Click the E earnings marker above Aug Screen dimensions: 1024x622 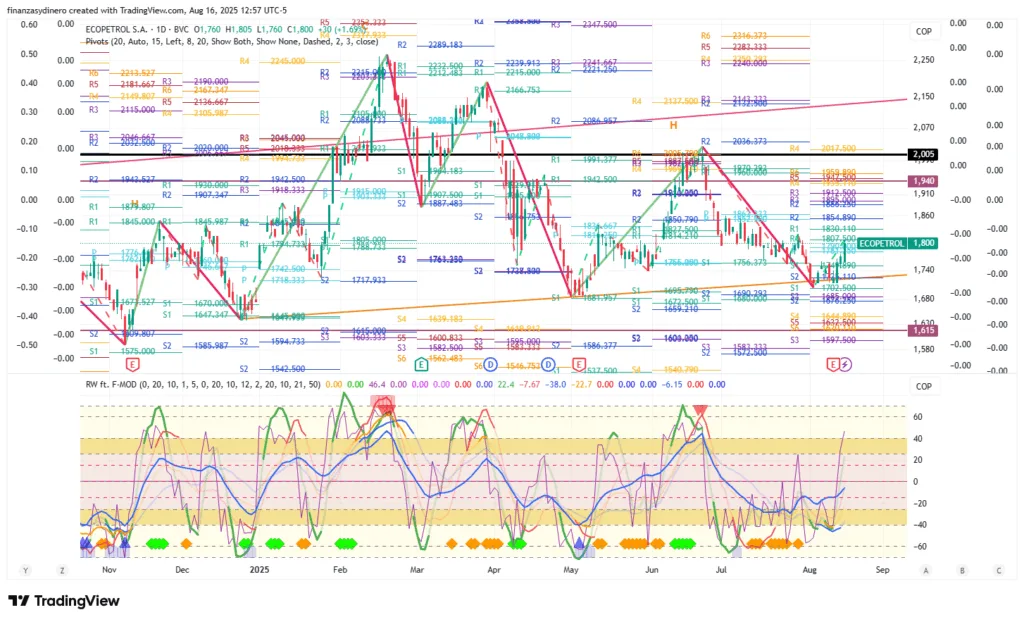pyautogui.click(x=833, y=364)
